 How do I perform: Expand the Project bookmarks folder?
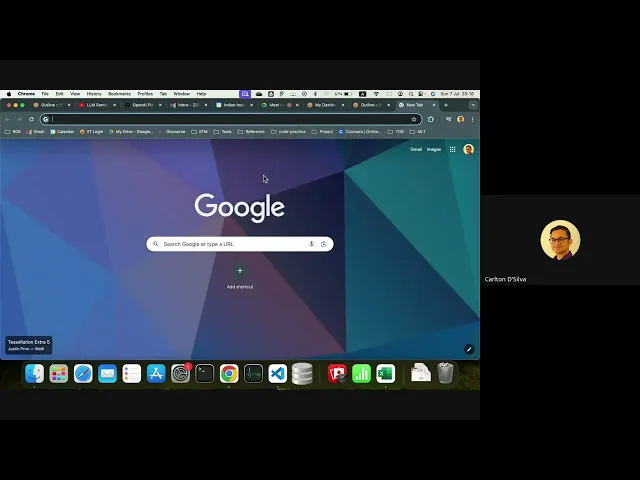point(322,131)
